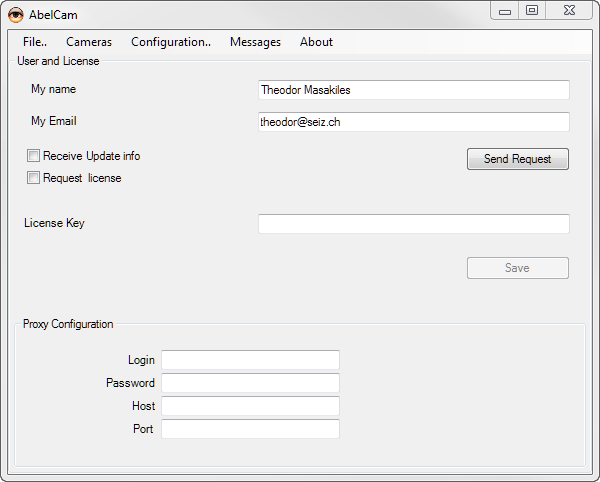Focus the My Email input field

click(x=413, y=122)
